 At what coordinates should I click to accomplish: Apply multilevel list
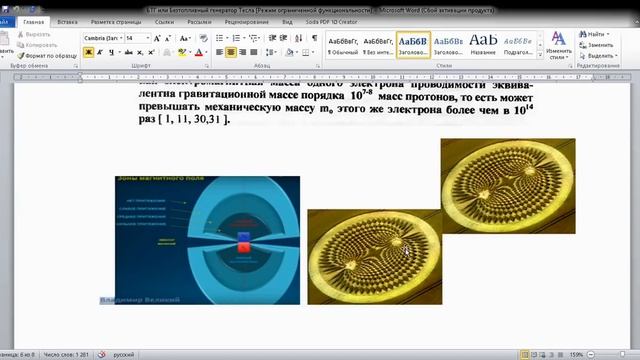click(x=253, y=38)
